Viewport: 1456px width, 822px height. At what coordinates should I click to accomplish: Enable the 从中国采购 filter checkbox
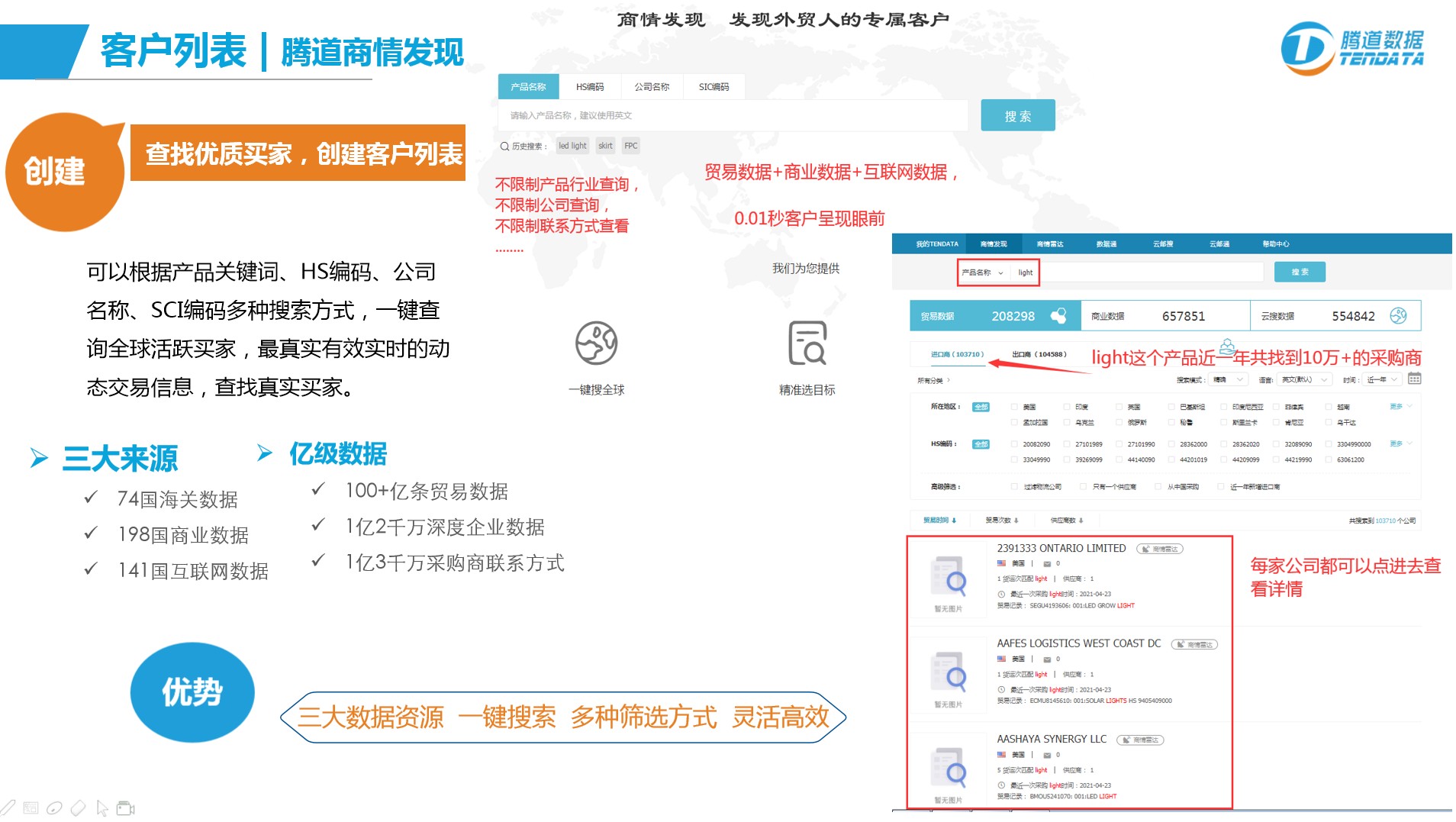coord(1158,486)
